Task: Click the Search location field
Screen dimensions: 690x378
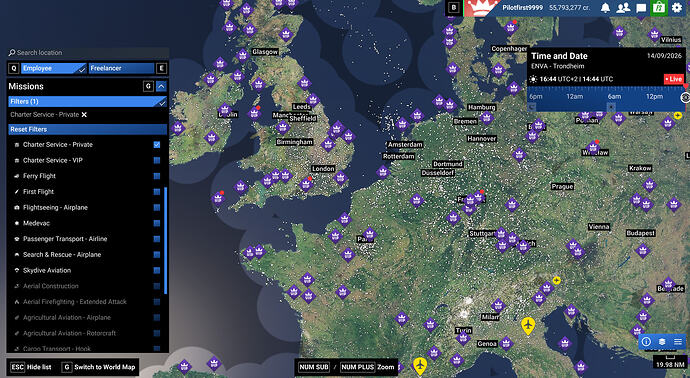Action: pyautogui.click(x=88, y=52)
